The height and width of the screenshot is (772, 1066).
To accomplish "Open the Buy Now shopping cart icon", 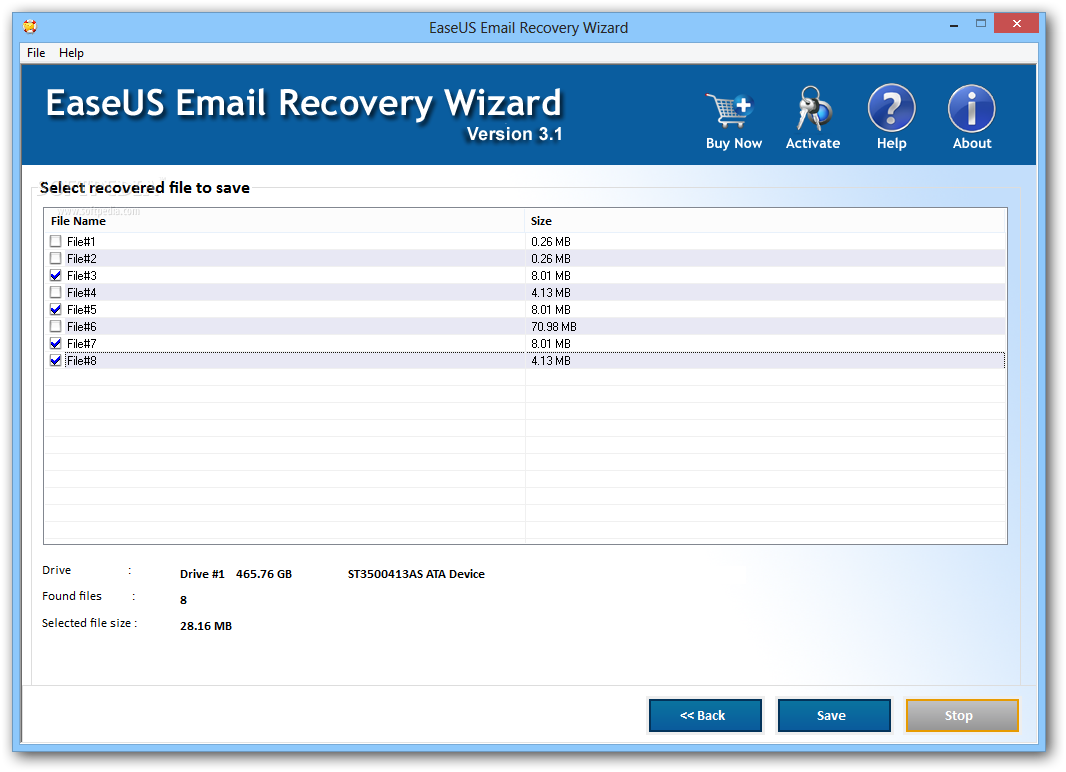I will (732, 110).
